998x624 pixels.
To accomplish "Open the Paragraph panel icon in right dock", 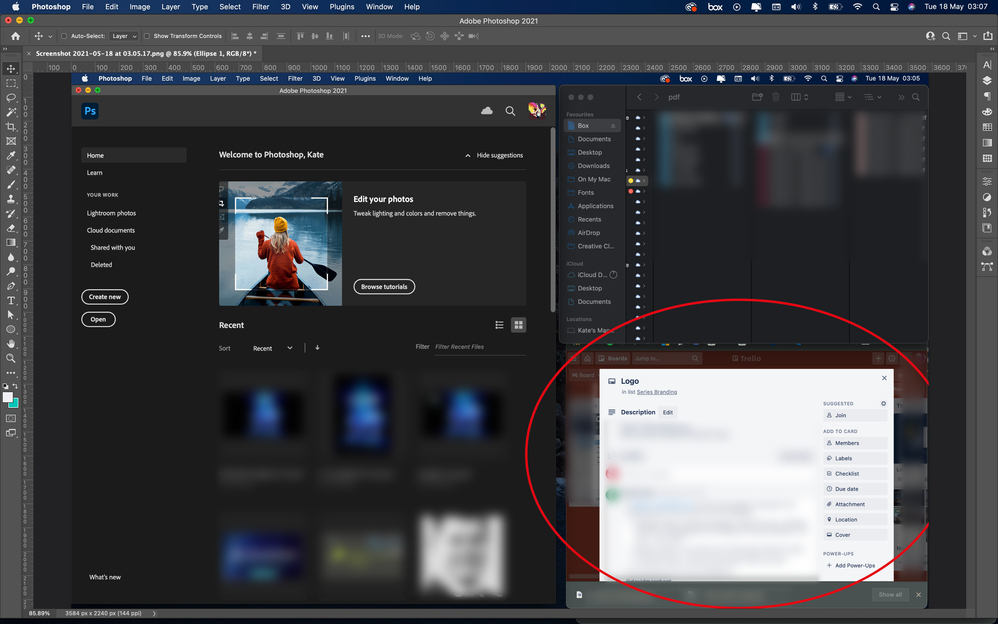I will pyautogui.click(x=987, y=96).
